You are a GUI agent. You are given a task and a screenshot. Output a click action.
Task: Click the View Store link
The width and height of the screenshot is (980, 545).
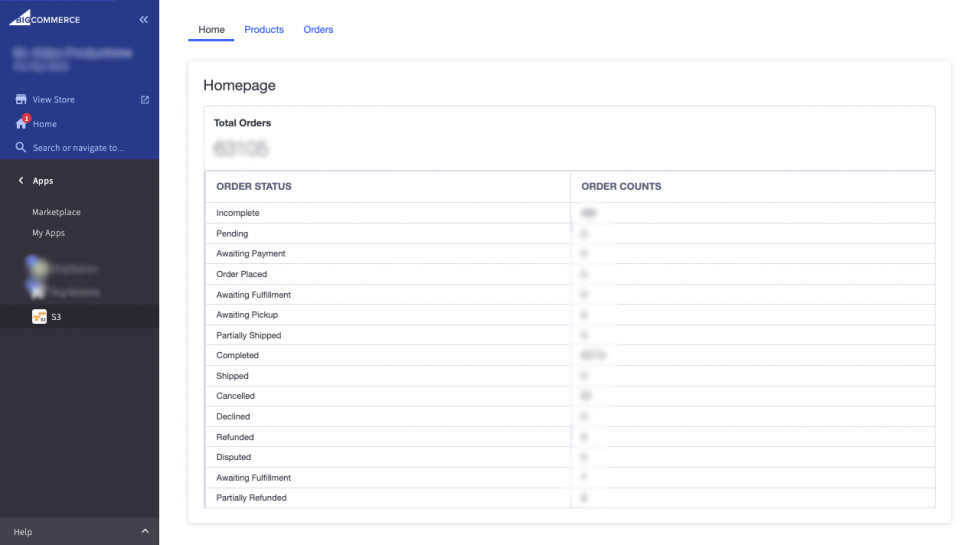click(54, 100)
